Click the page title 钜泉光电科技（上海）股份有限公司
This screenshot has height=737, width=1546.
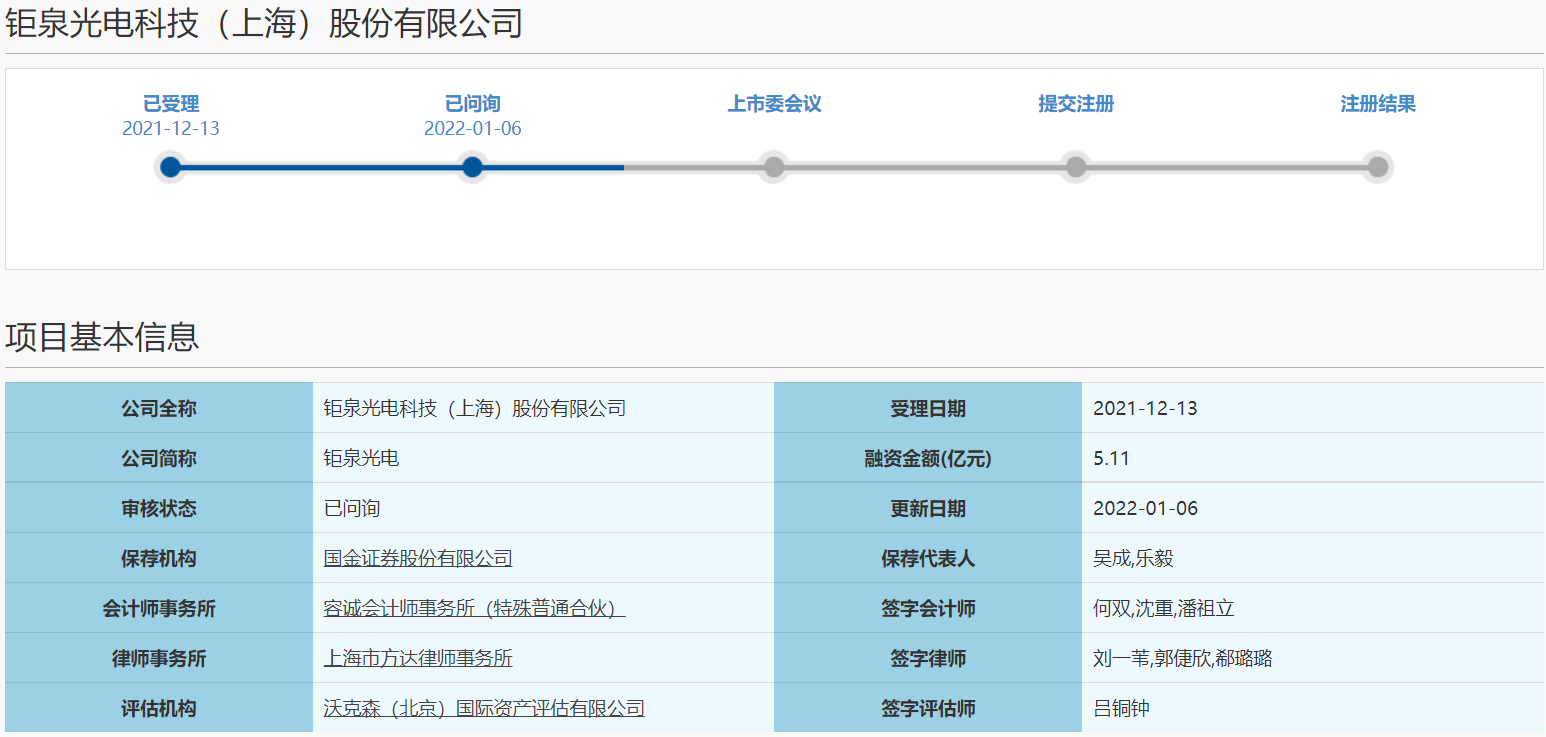(264, 23)
